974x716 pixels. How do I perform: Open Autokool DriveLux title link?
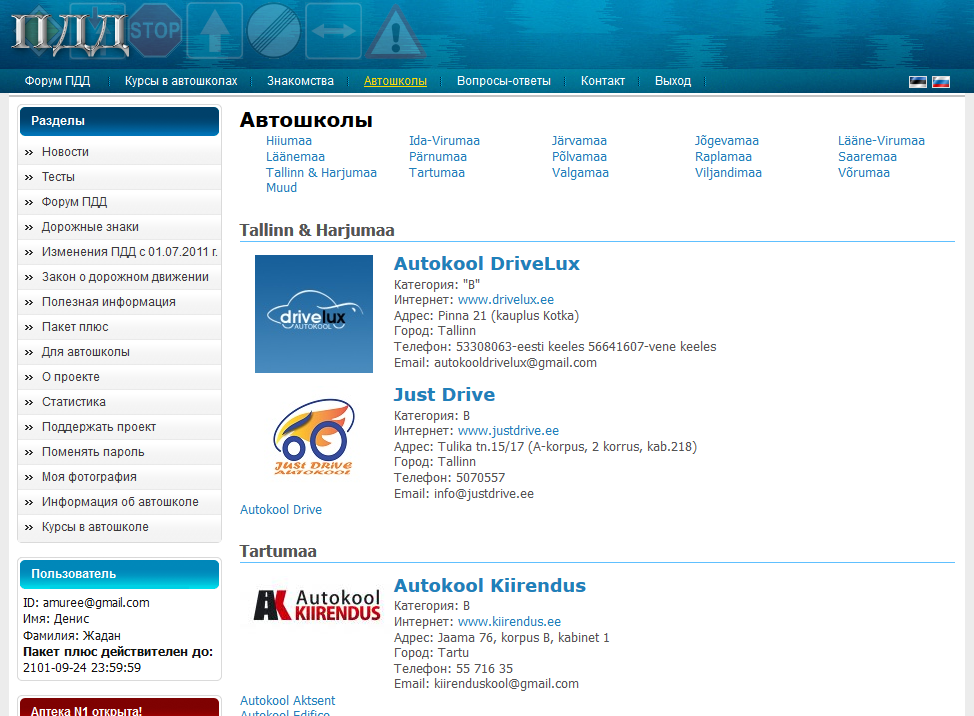click(x=486, y=263)
